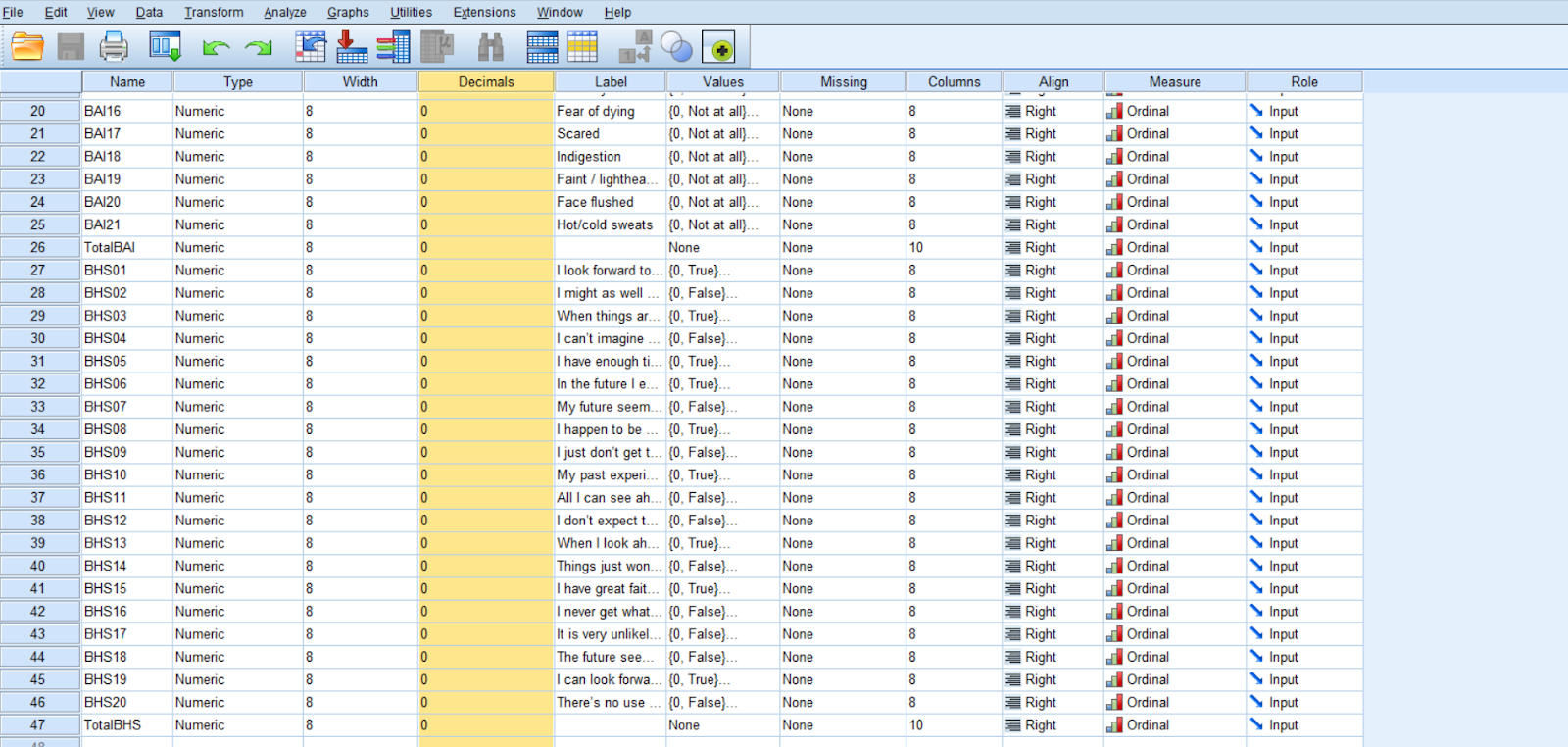The image size is (1568, 747).
Task: Click the Value Labels toolbar icon
Action: point(635,46)
